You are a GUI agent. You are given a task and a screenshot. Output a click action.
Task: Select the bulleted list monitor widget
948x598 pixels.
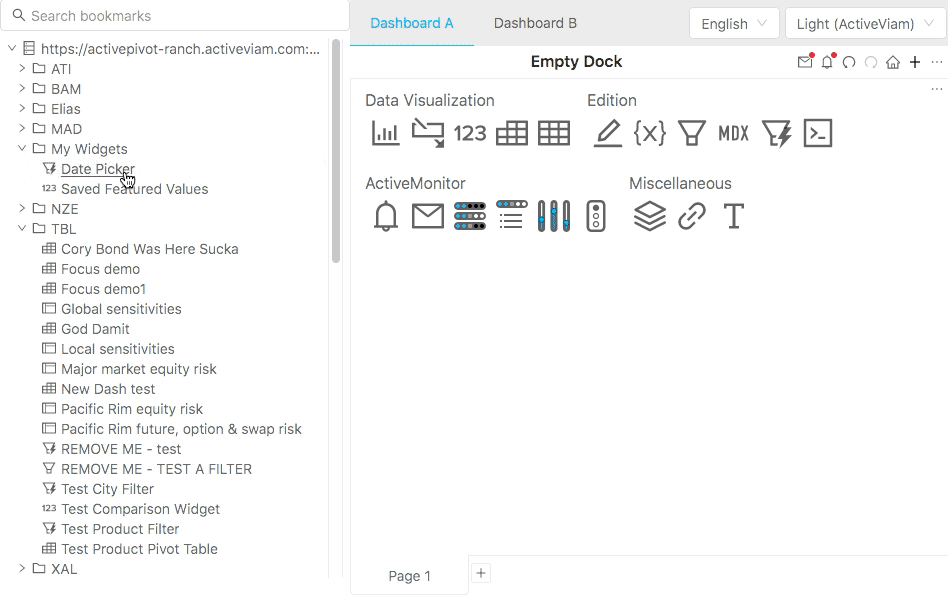(511, 215)
